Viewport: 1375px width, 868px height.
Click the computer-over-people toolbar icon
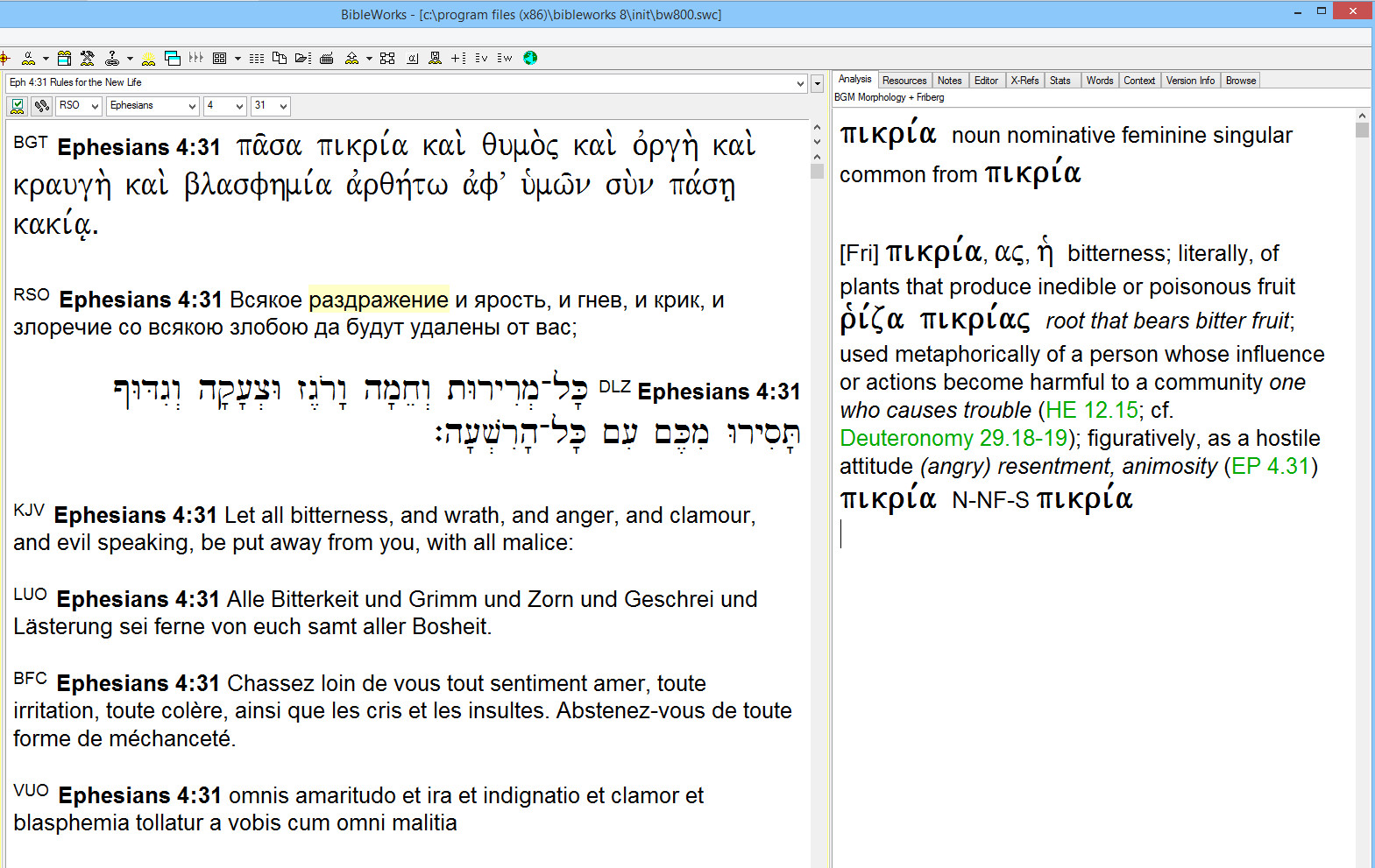pyautogui.click(x=435, y=58)
